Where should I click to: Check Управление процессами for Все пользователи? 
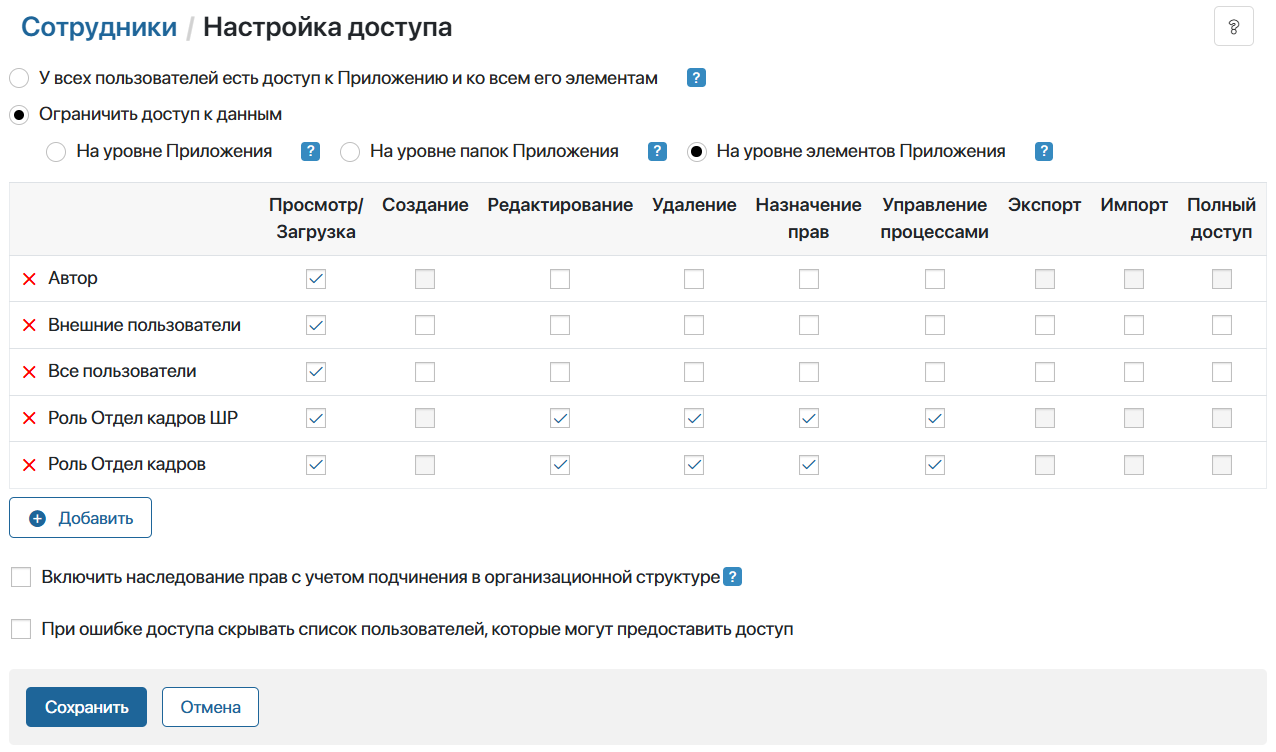[935, 372]
